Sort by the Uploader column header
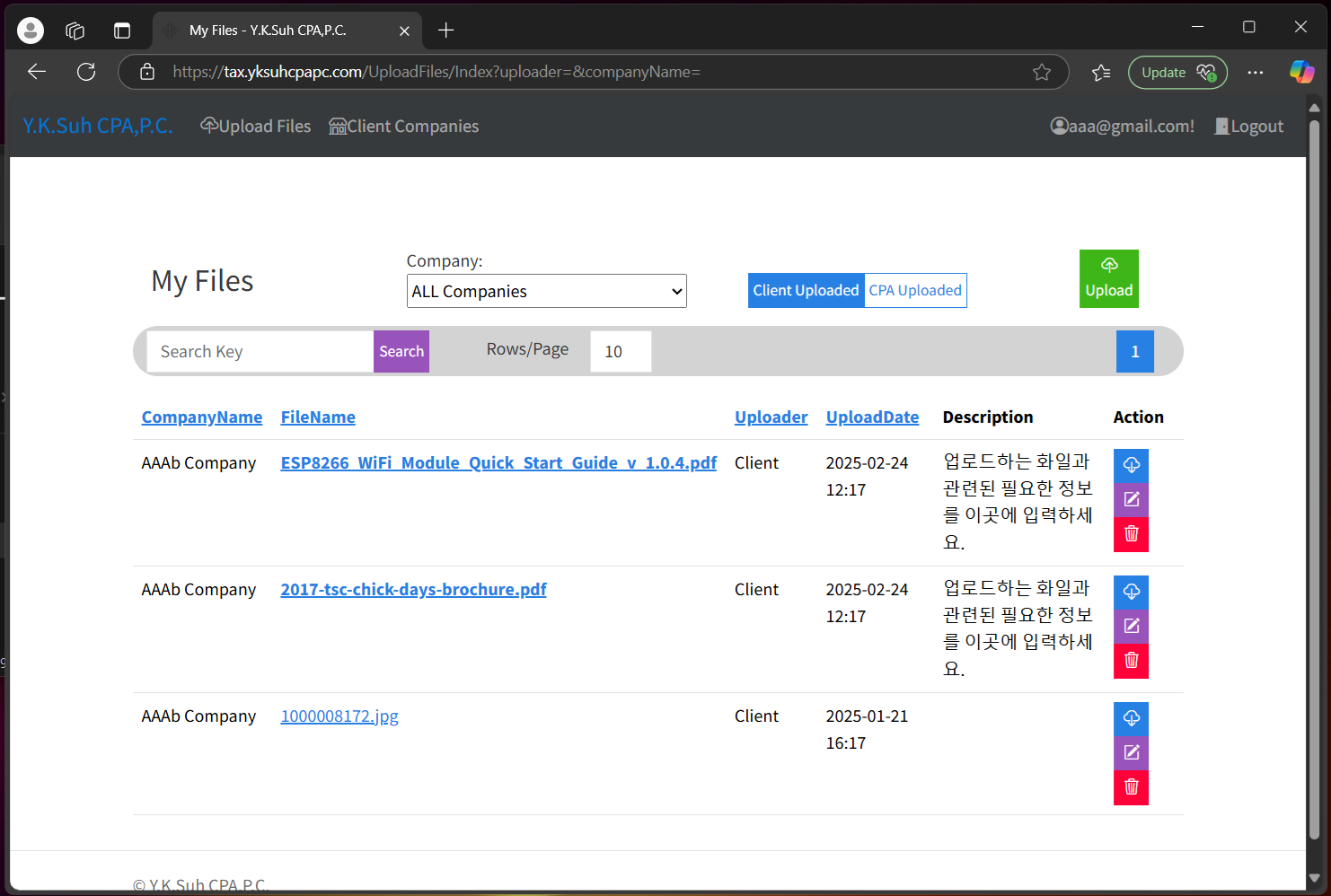 (771, 417)
